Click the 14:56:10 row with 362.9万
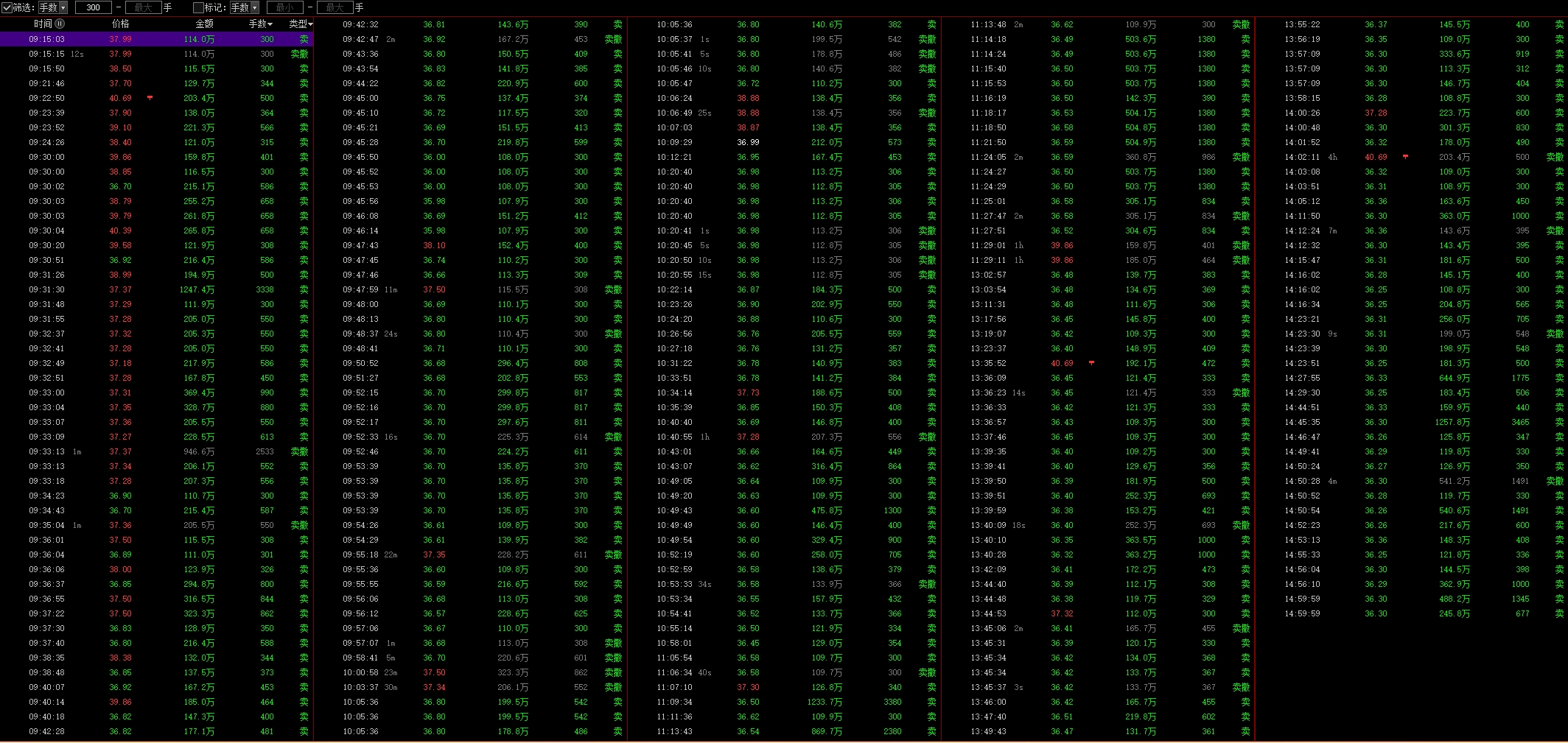The width and height of the screenshot is (1568, 743). click(x=1412, y=584)
